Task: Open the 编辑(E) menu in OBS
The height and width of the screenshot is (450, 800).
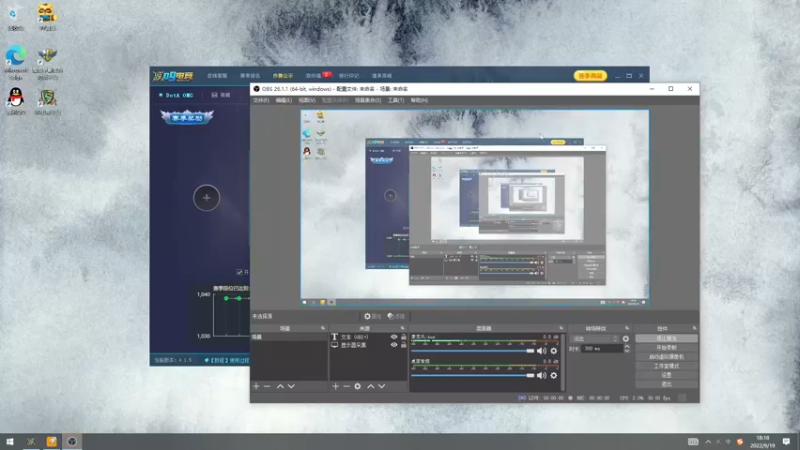Action: point(284,101)
